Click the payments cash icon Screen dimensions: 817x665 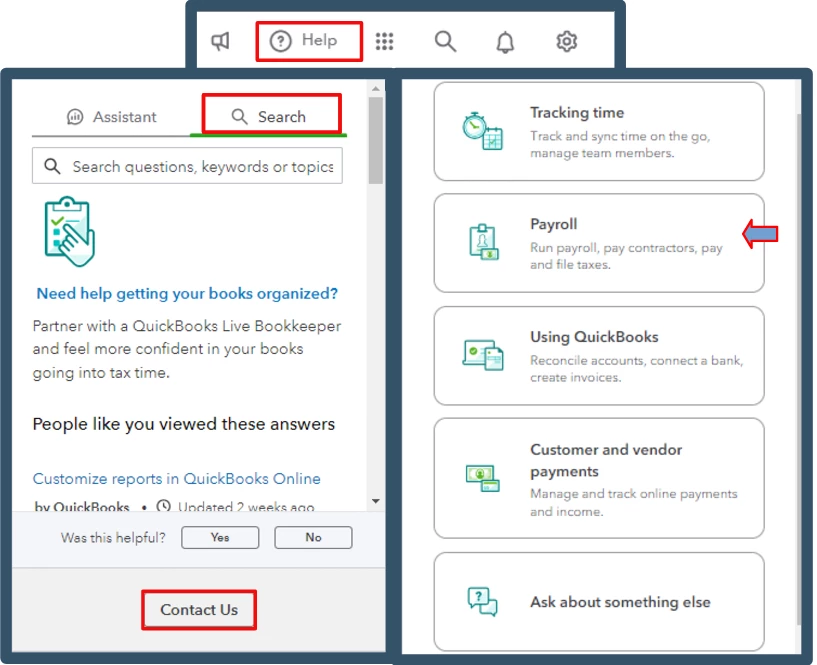[x=482, y=478]
